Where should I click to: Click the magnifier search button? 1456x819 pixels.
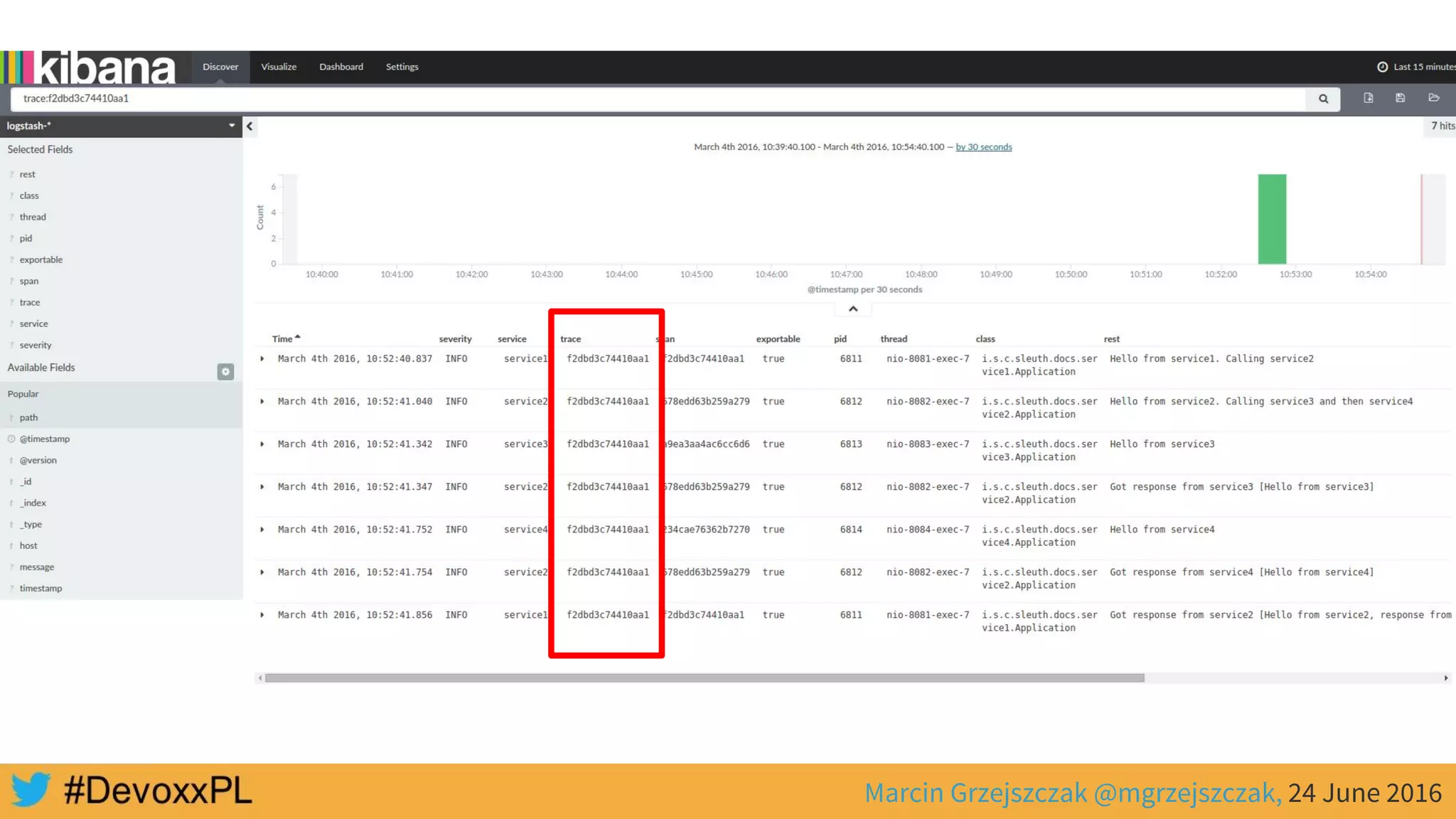click(x=1323, y=99)
